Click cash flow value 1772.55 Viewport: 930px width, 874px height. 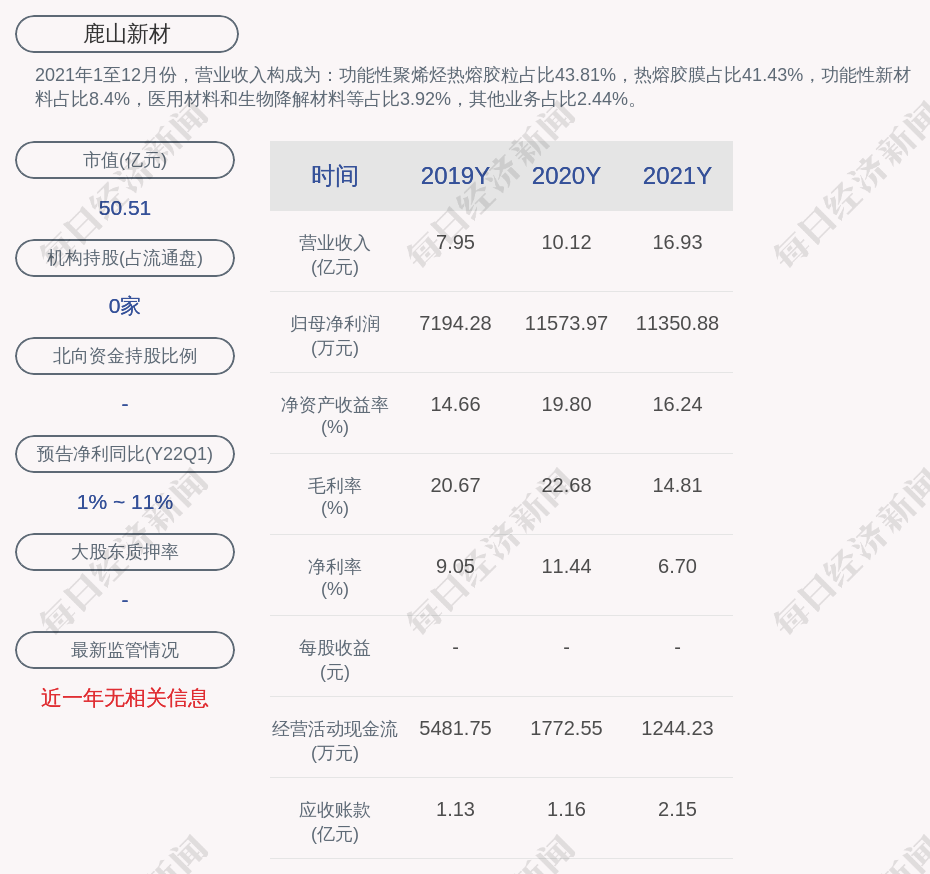tap(566, 728)
